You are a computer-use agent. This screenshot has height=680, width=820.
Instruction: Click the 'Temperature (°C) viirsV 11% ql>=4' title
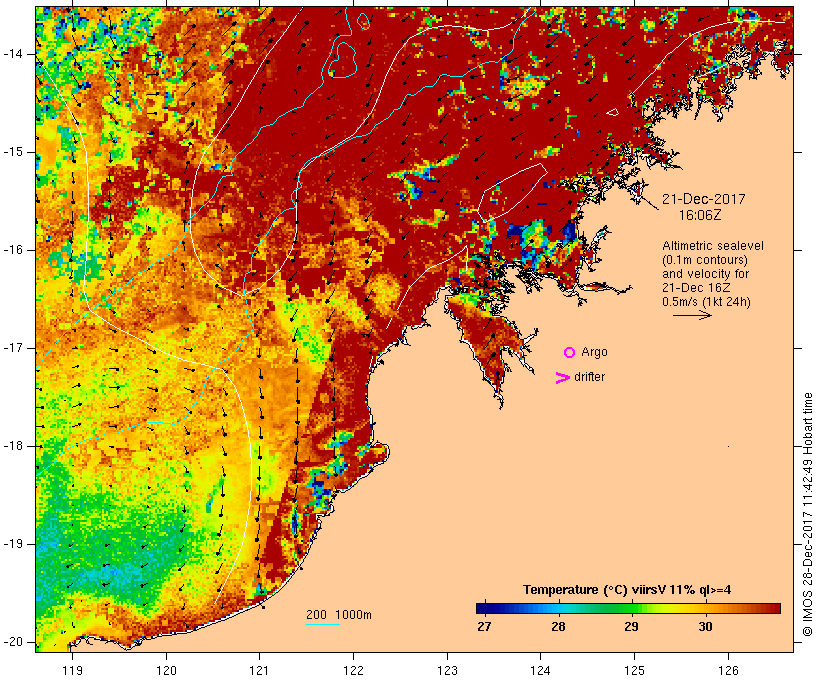627,590
